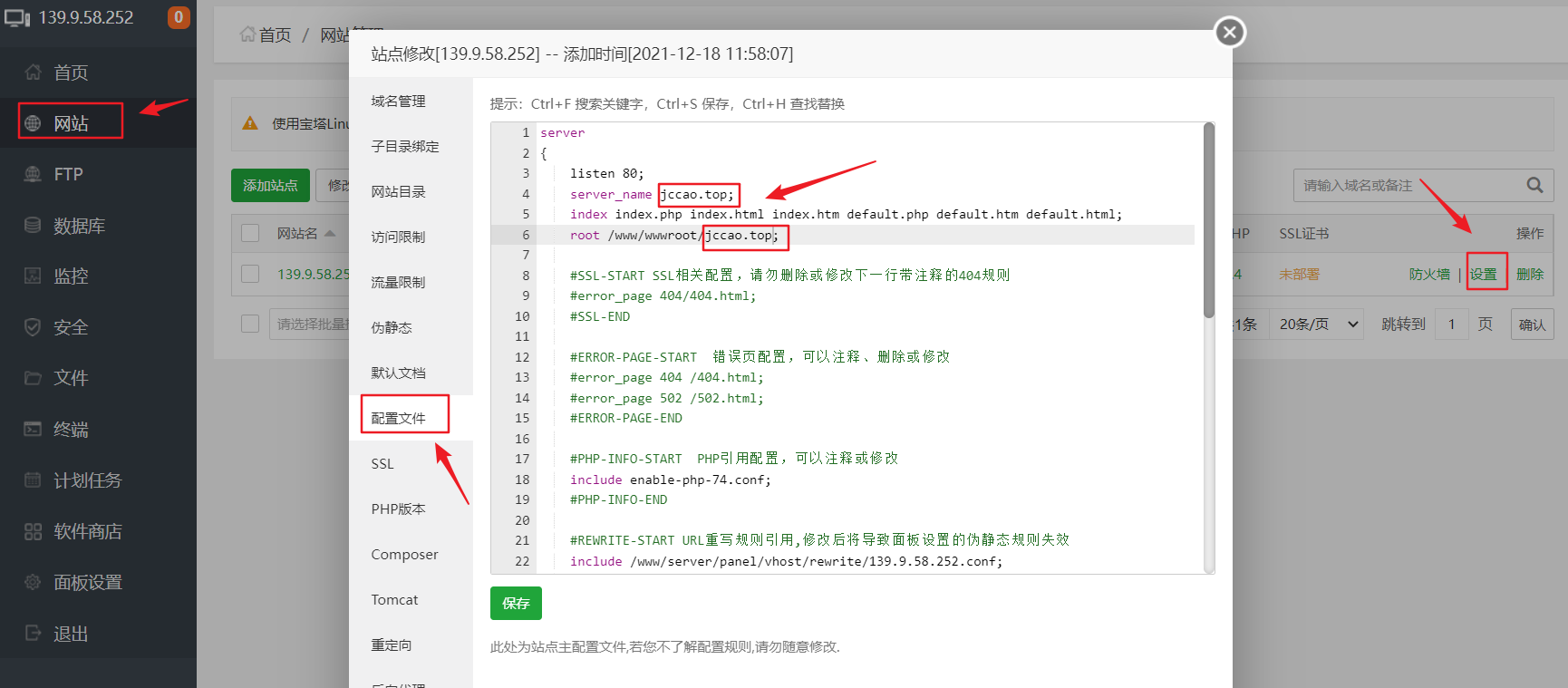Click line number 22 in editor gutter
Image resolution: width=1568 pixels, height=688 pixels.
[522, 561]
